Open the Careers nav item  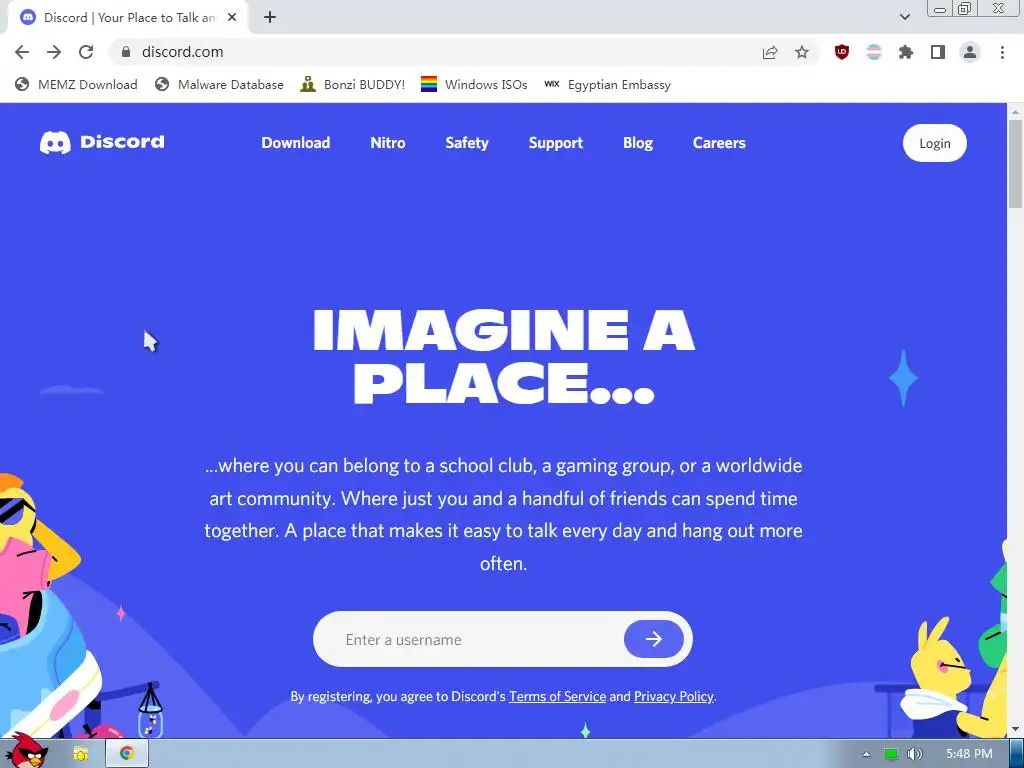(719, 142)
